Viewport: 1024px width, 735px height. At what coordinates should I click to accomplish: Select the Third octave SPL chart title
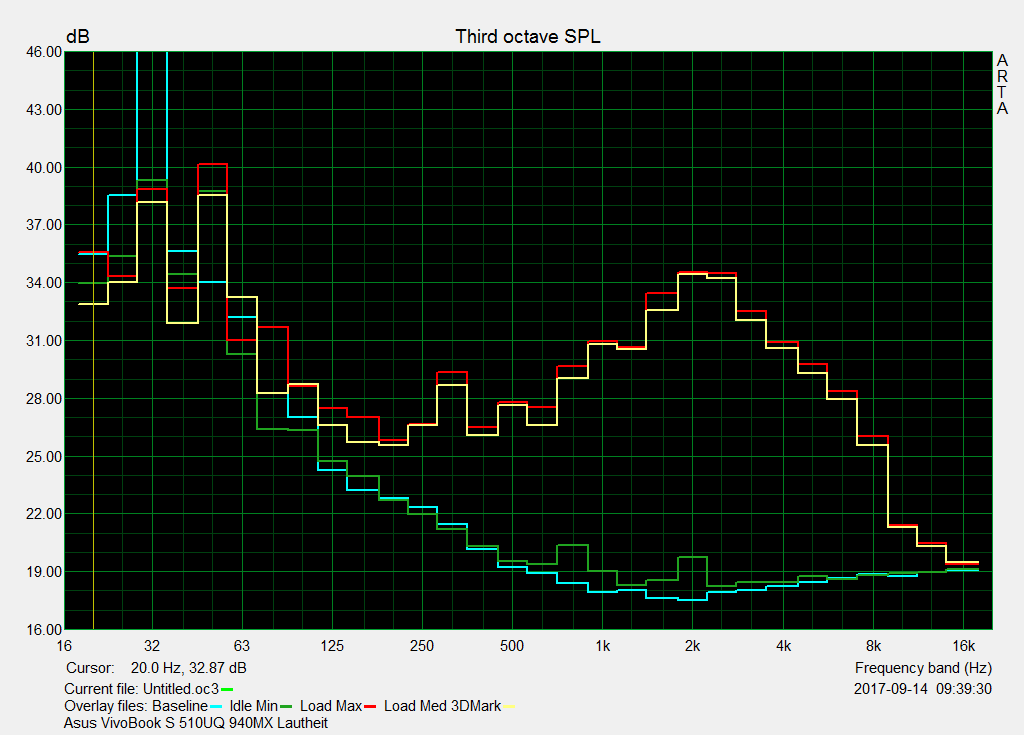[528, 36]
